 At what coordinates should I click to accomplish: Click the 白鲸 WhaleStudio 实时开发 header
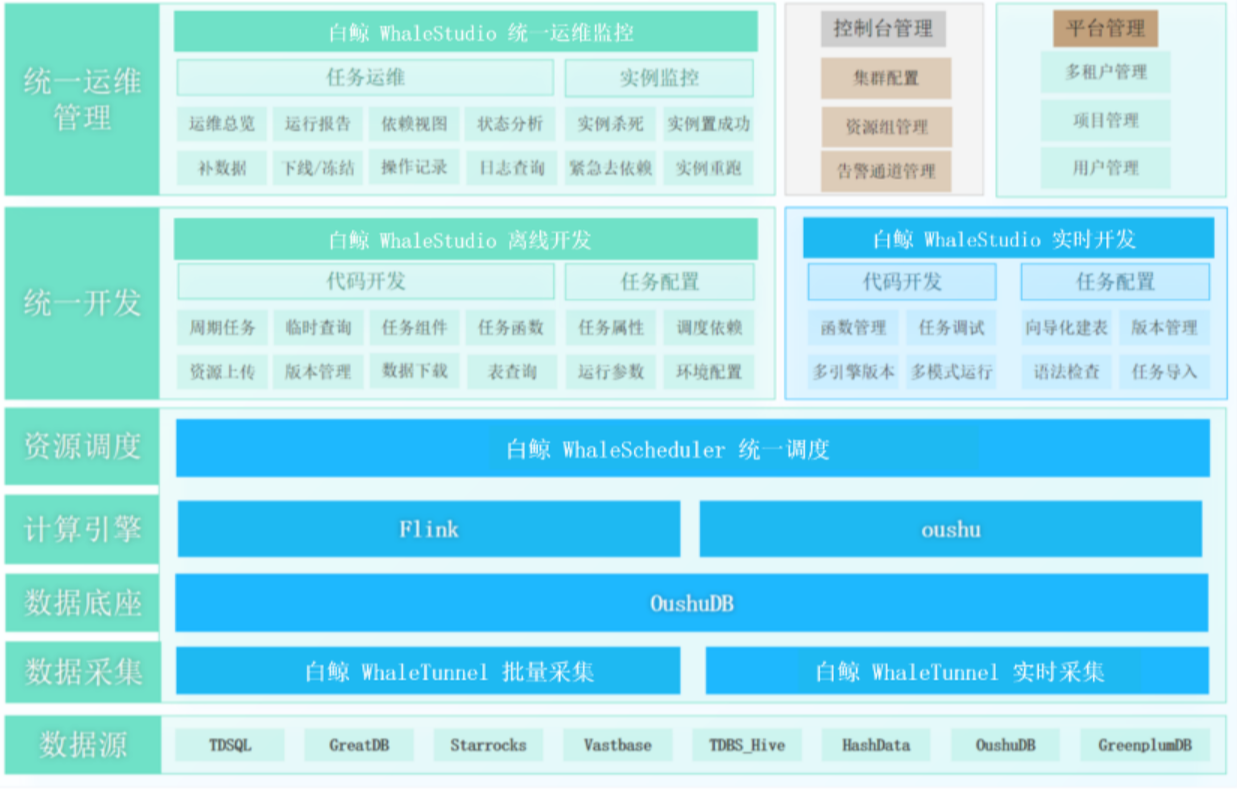(1008, 239)
